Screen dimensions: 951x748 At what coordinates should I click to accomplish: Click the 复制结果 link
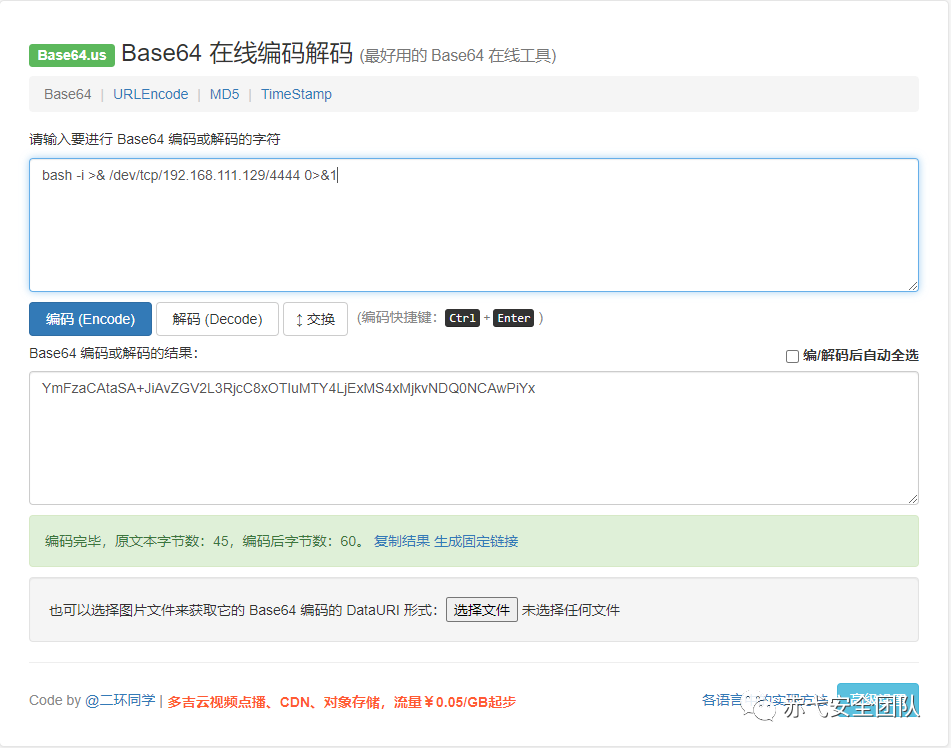(402, 541)
